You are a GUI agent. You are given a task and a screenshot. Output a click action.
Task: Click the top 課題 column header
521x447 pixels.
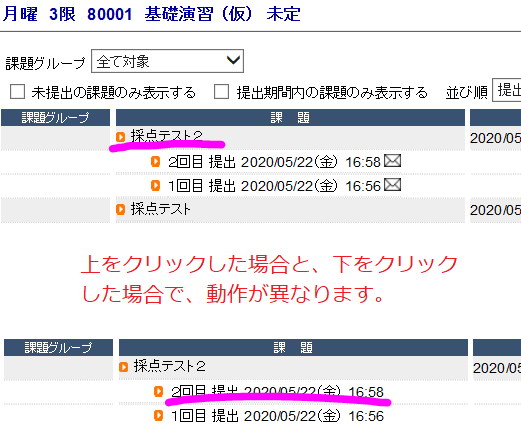(x=290, y=117)
